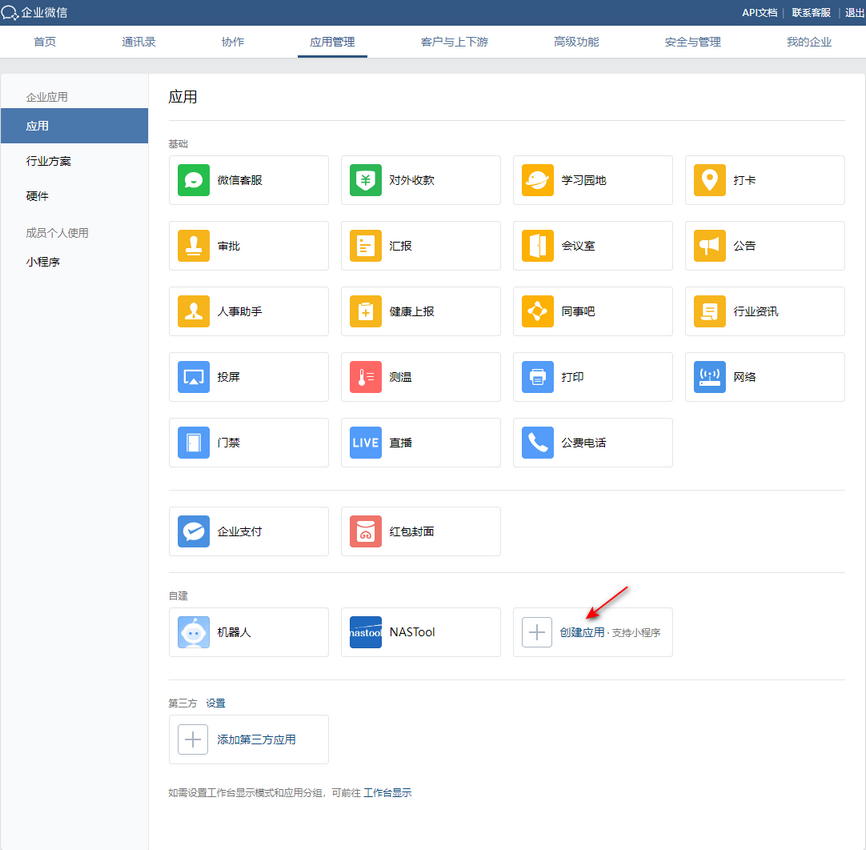Screen dimensions: 866x850
Task: Open the 学习园地 planet icon
Action: click(537, 180)
